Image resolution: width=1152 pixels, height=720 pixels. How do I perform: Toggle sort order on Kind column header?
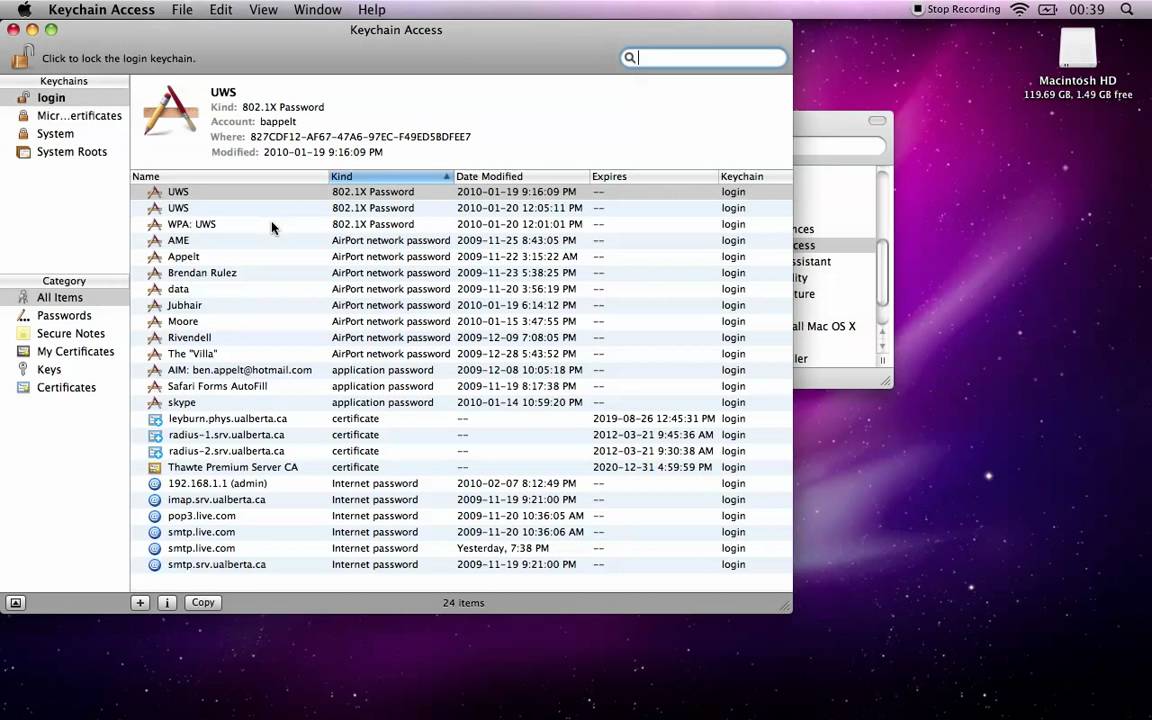pyautogui.click(x=391, y=176)
